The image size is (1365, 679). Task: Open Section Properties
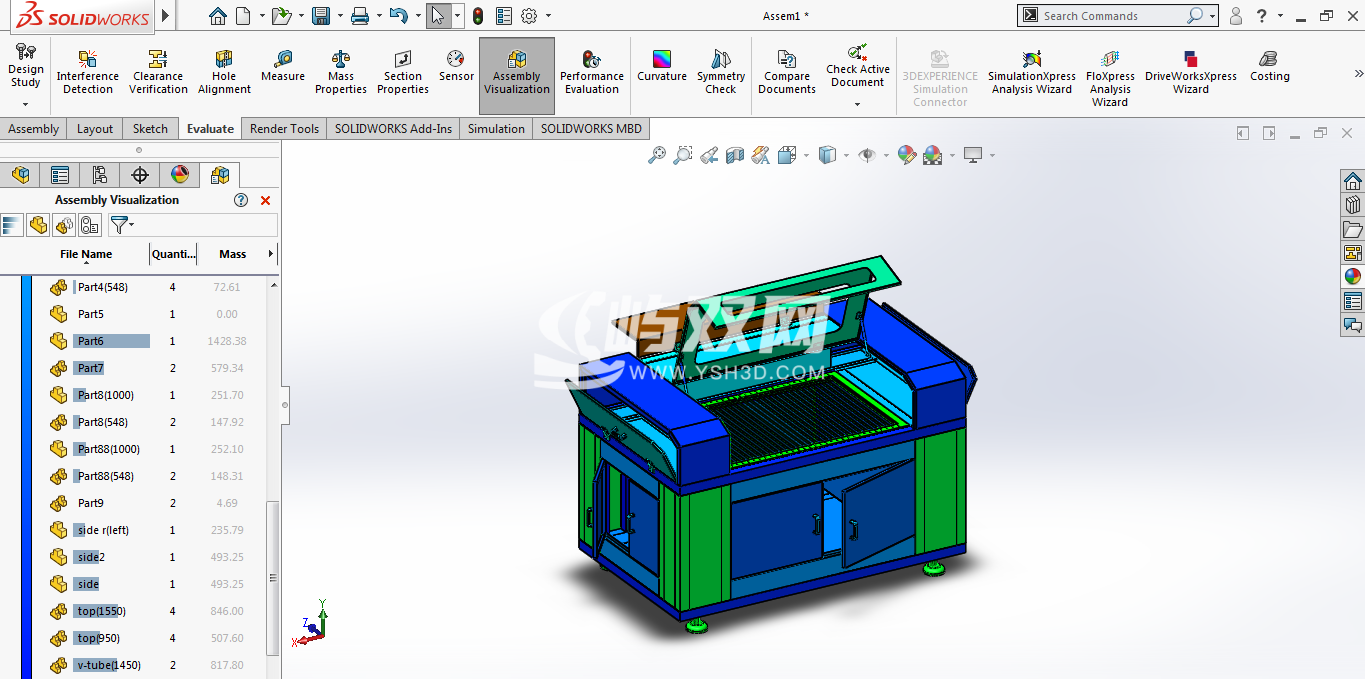[x=403, y=71]
